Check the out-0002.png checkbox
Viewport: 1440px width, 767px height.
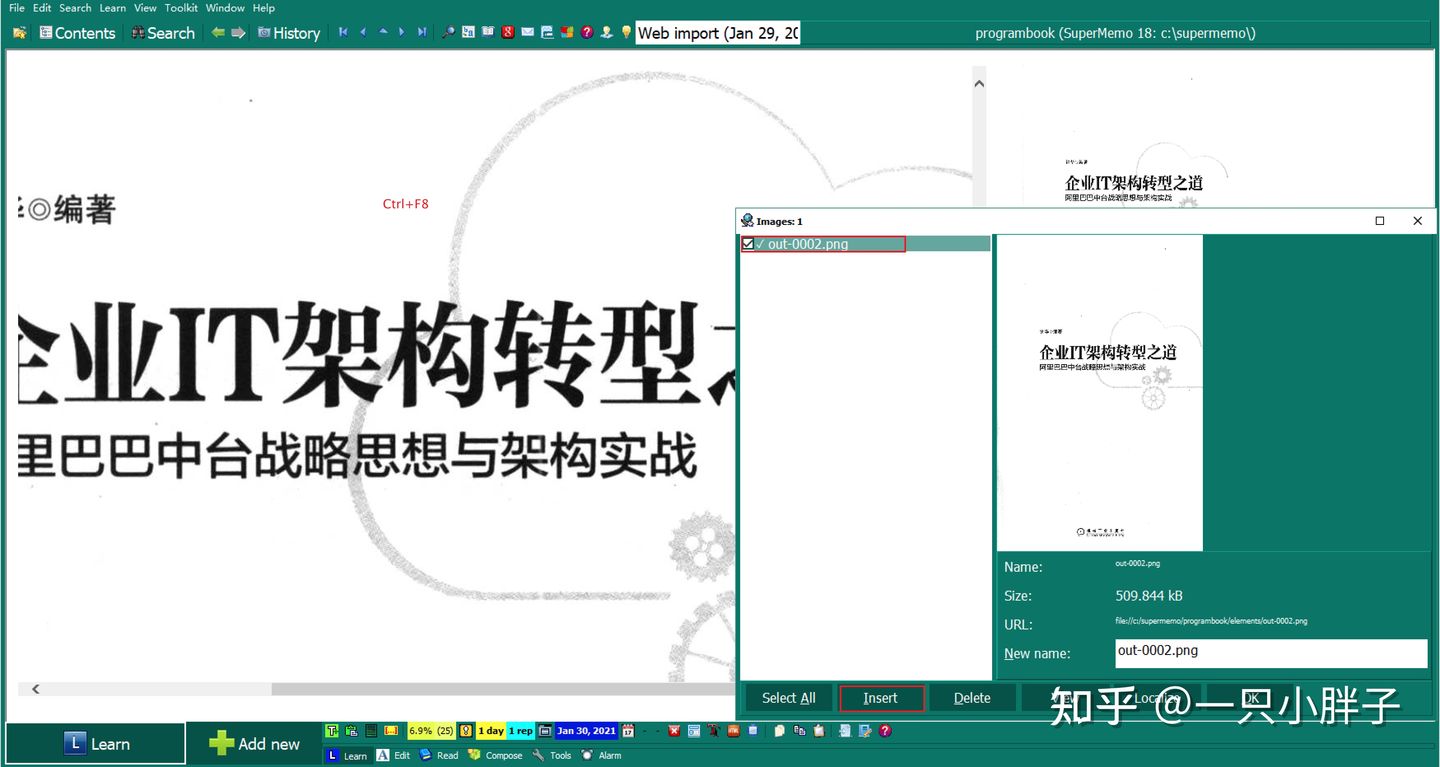(747, 243)
